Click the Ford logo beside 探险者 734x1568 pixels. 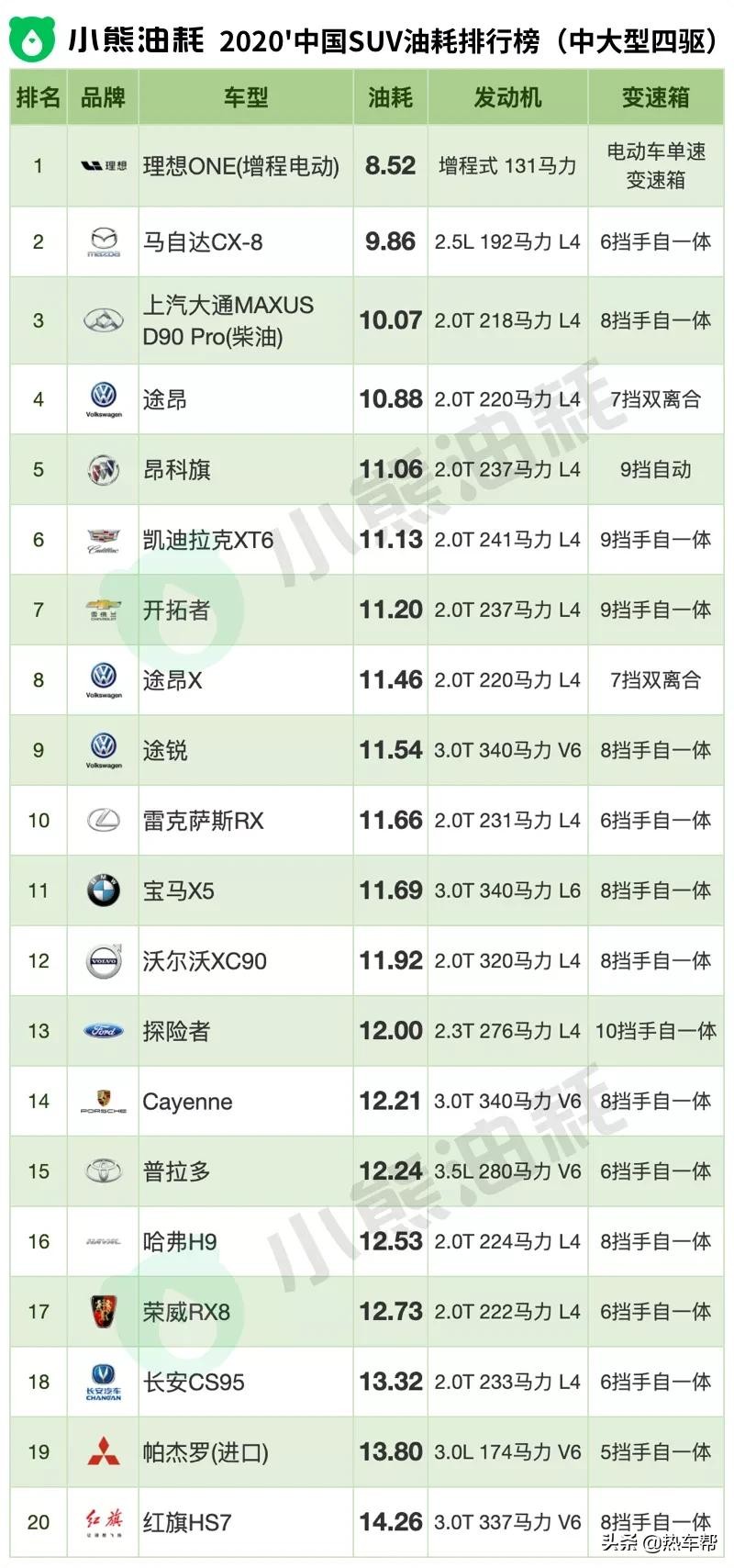pyautogui.click(x=104, y=1031)
